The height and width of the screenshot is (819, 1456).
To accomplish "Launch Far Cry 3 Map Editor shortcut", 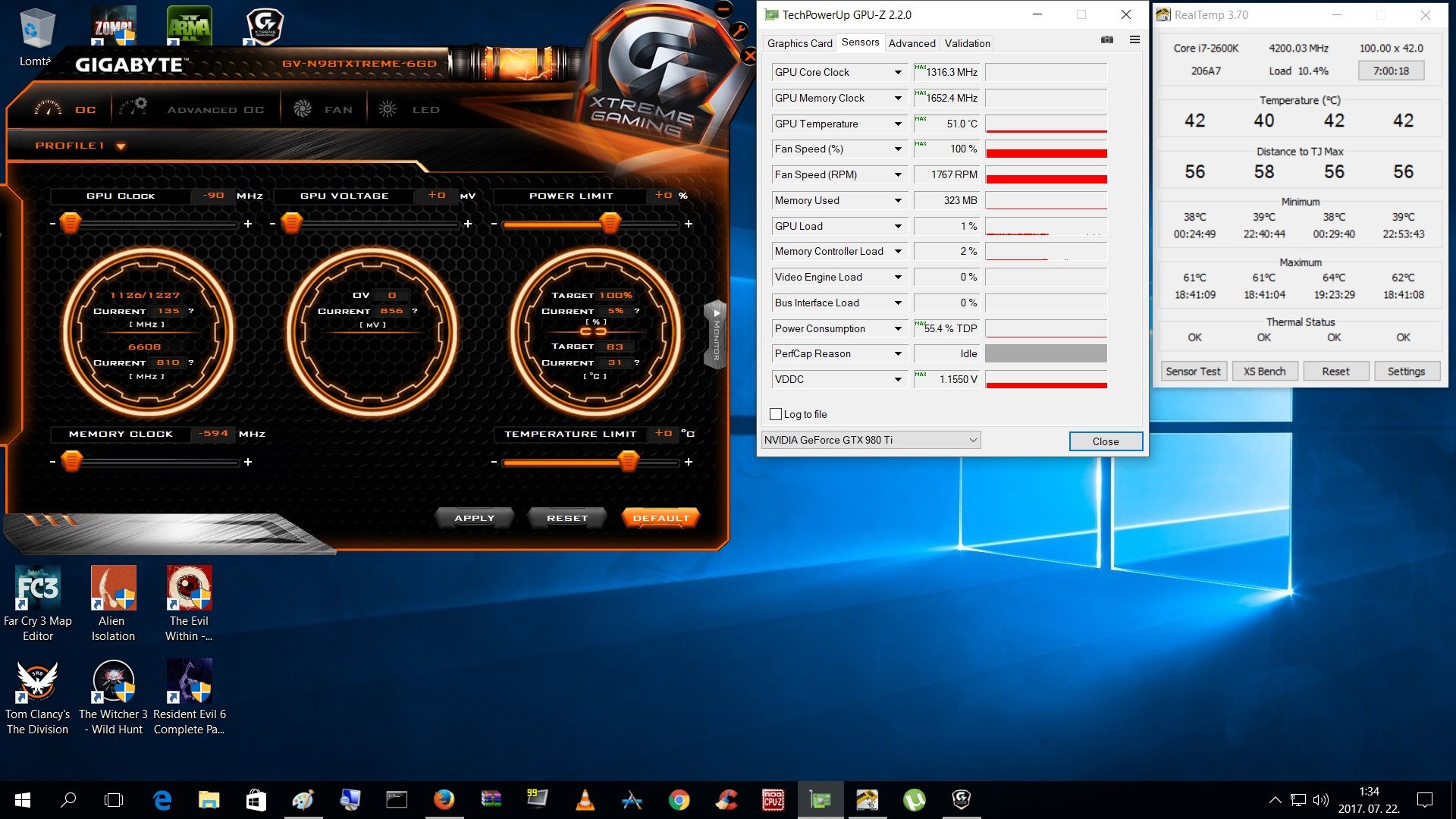I will (37, 604).
